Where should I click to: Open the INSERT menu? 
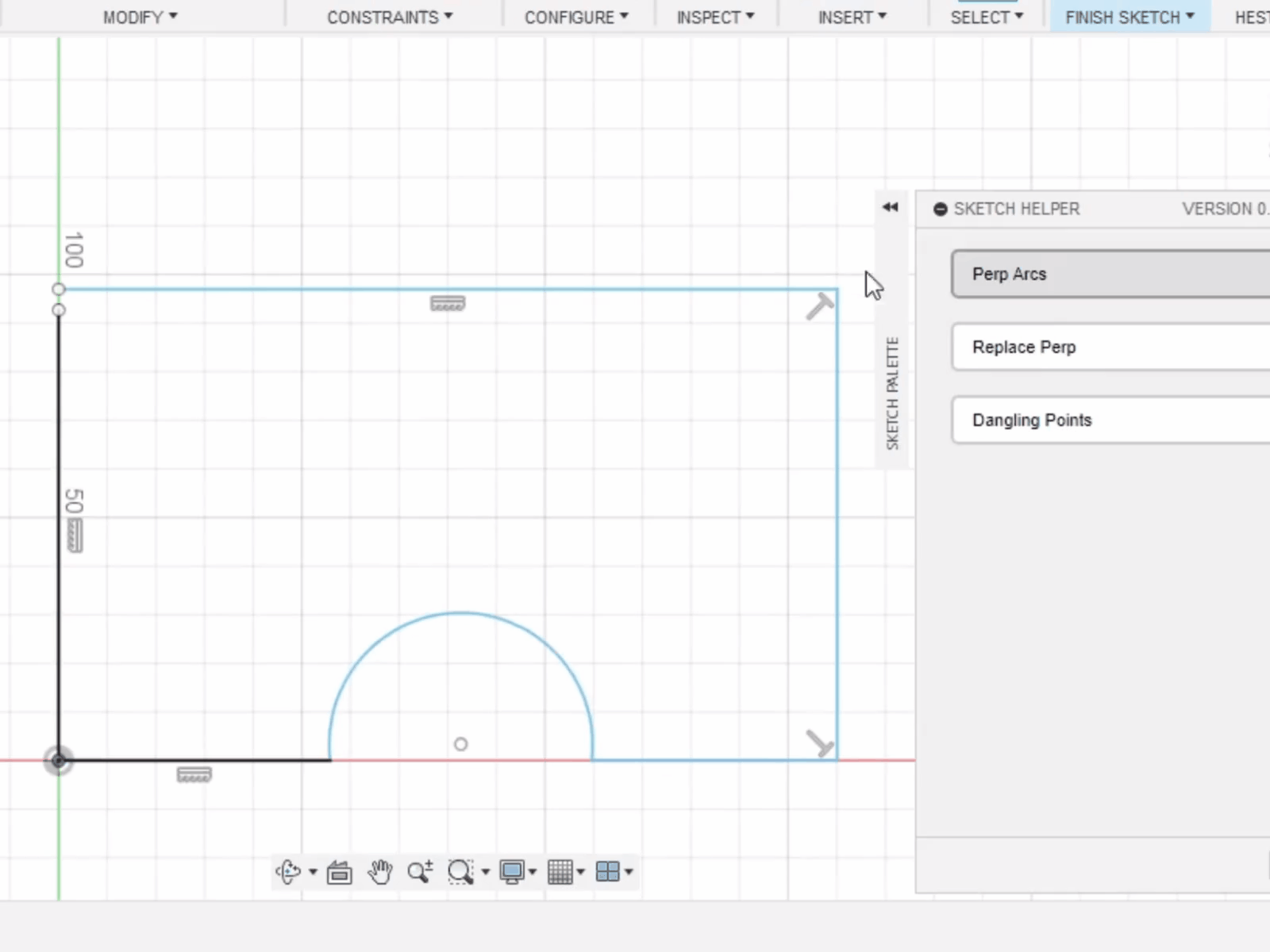coord(852,17)
